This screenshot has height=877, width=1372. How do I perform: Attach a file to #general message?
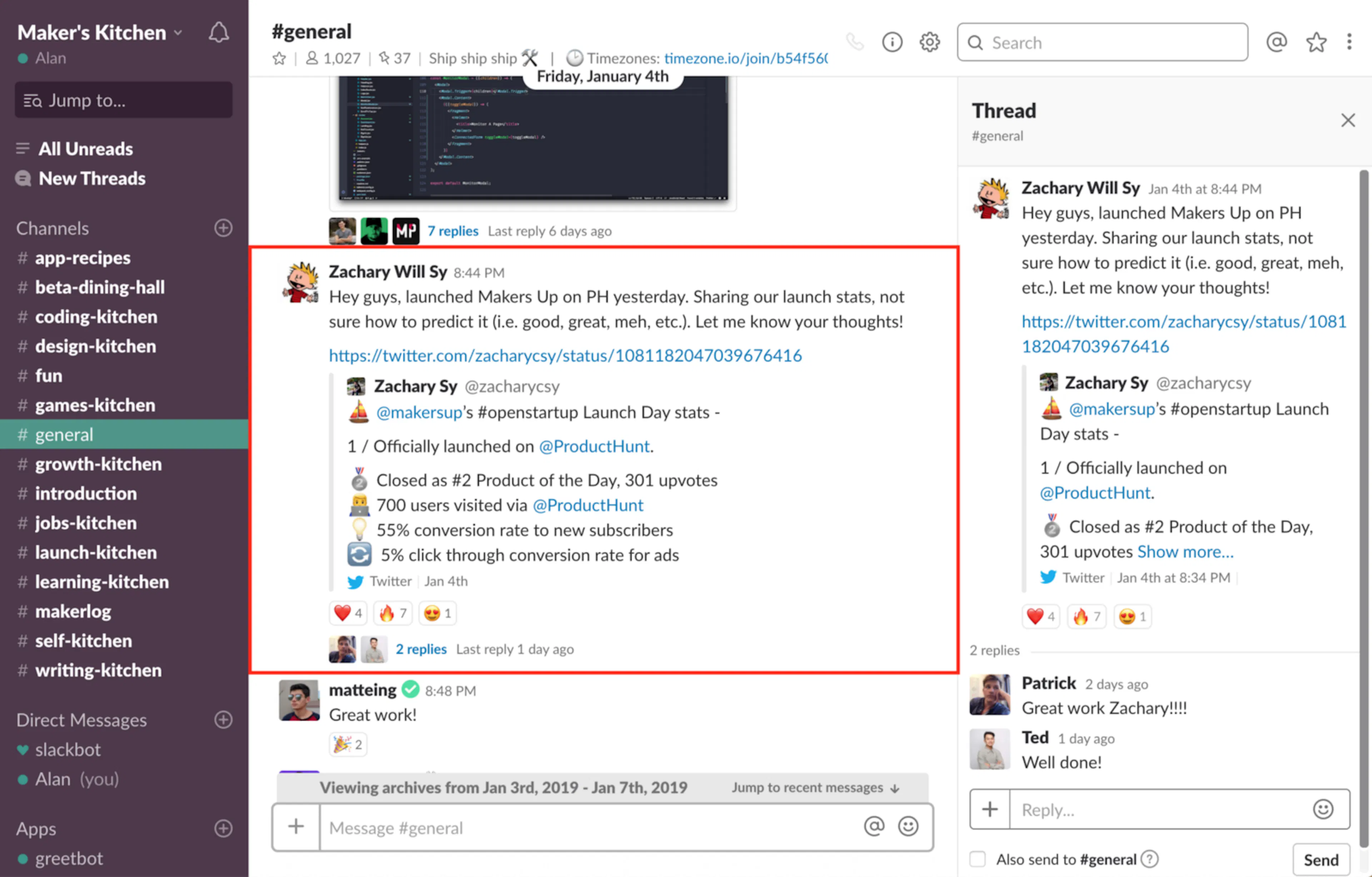[296, 827]
